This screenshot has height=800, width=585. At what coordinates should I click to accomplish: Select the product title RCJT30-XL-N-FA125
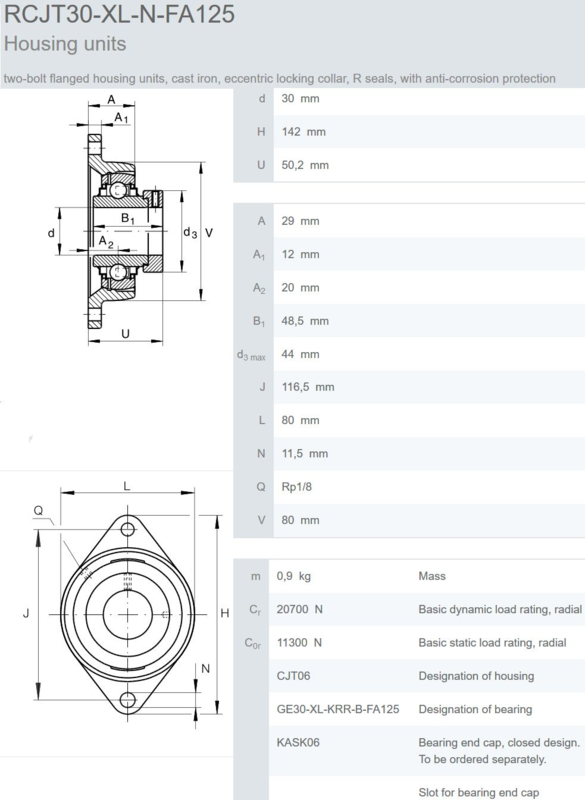pyautogui.click(x=119, y=13)
